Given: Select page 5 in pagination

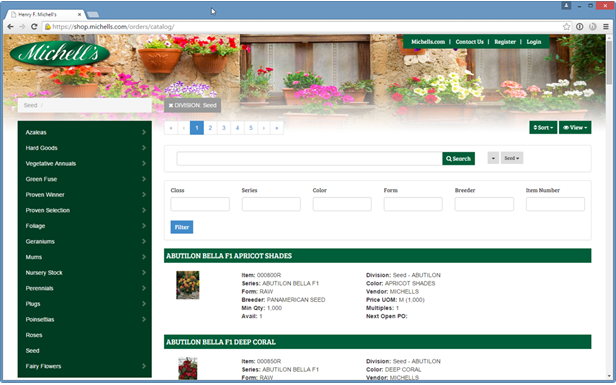Looking at the screenshot, I should pos(251,128).
